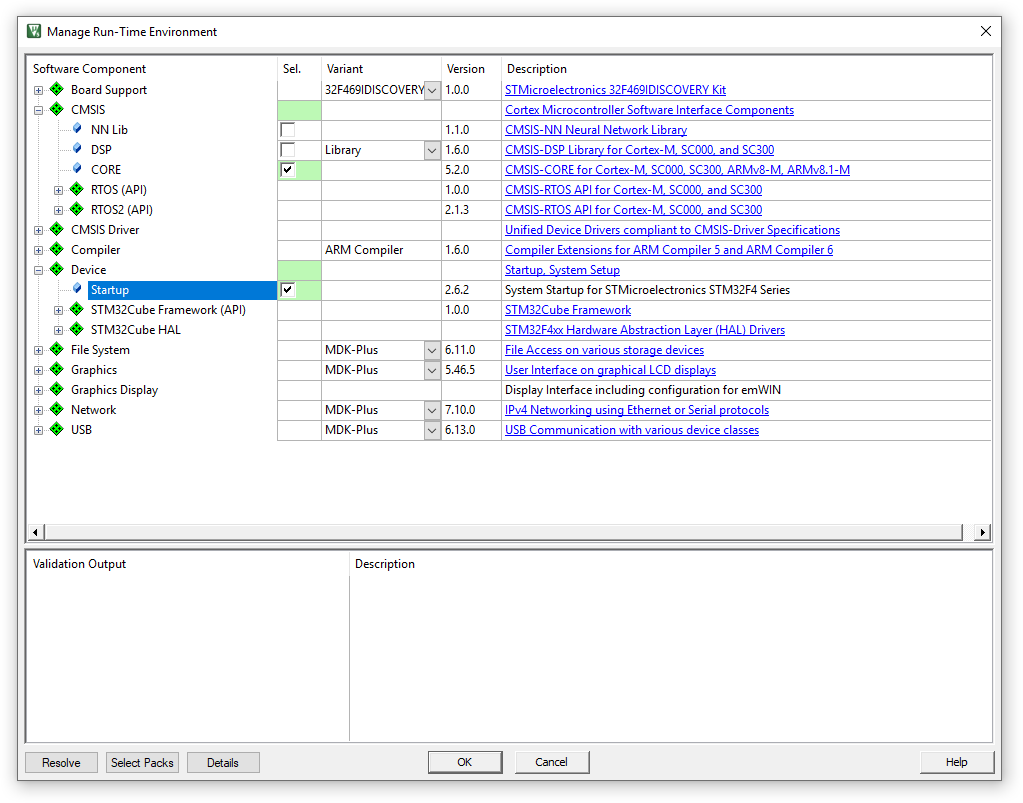Close the Manage Run-Time Environment dialog
This screenshot has height=803, width=1023.
click(986, 31)
